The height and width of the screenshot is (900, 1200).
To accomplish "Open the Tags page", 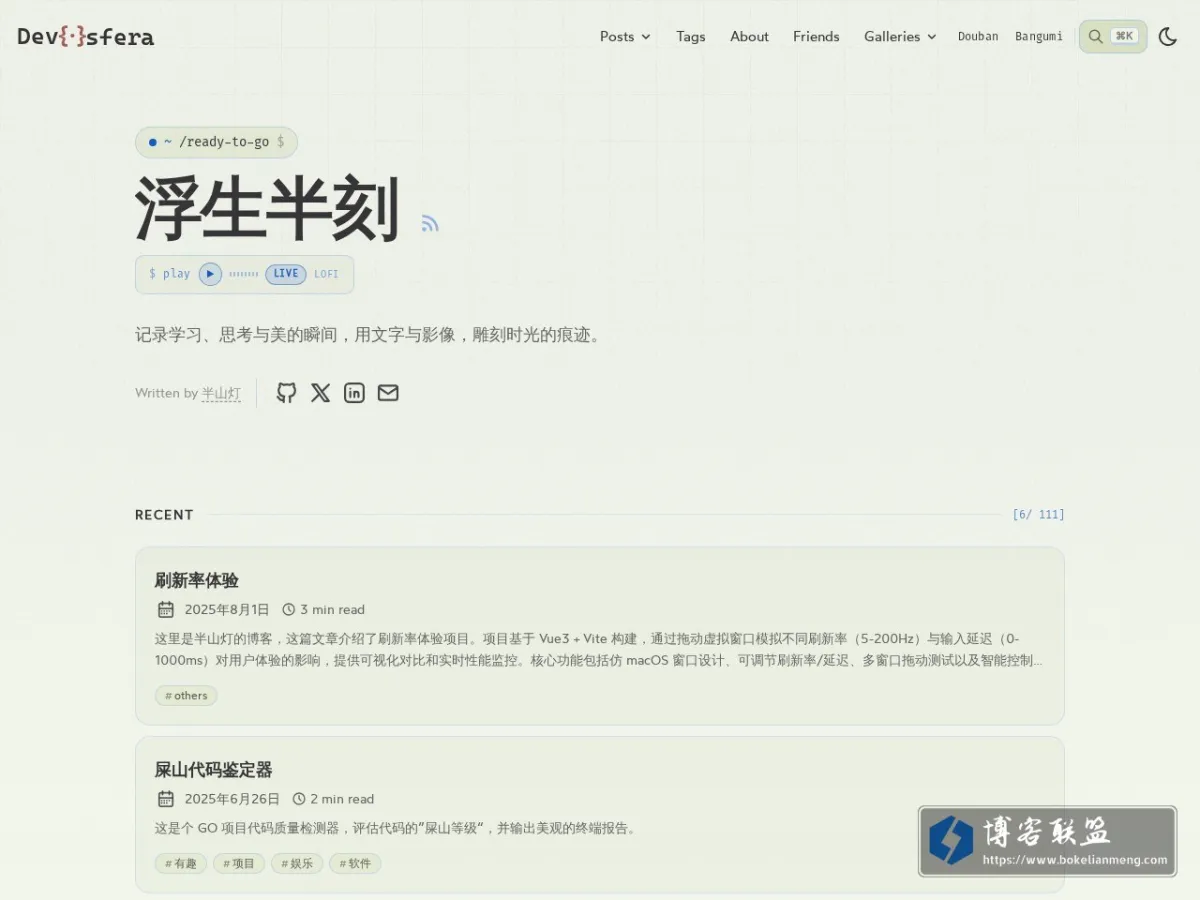I will click(691, 36).
